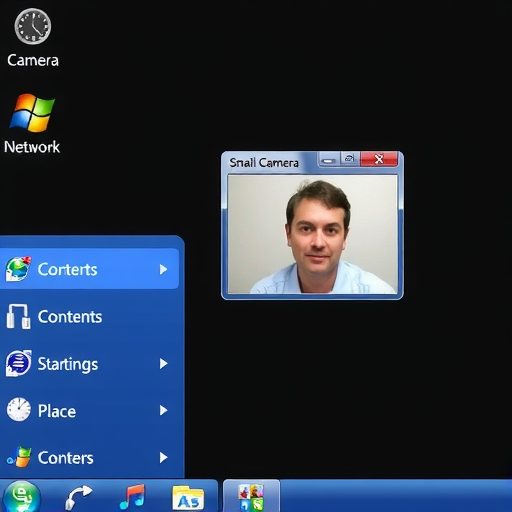Open the Place menu entry
This screenshot has height=512, width=512.
click(x=89, y=411)
